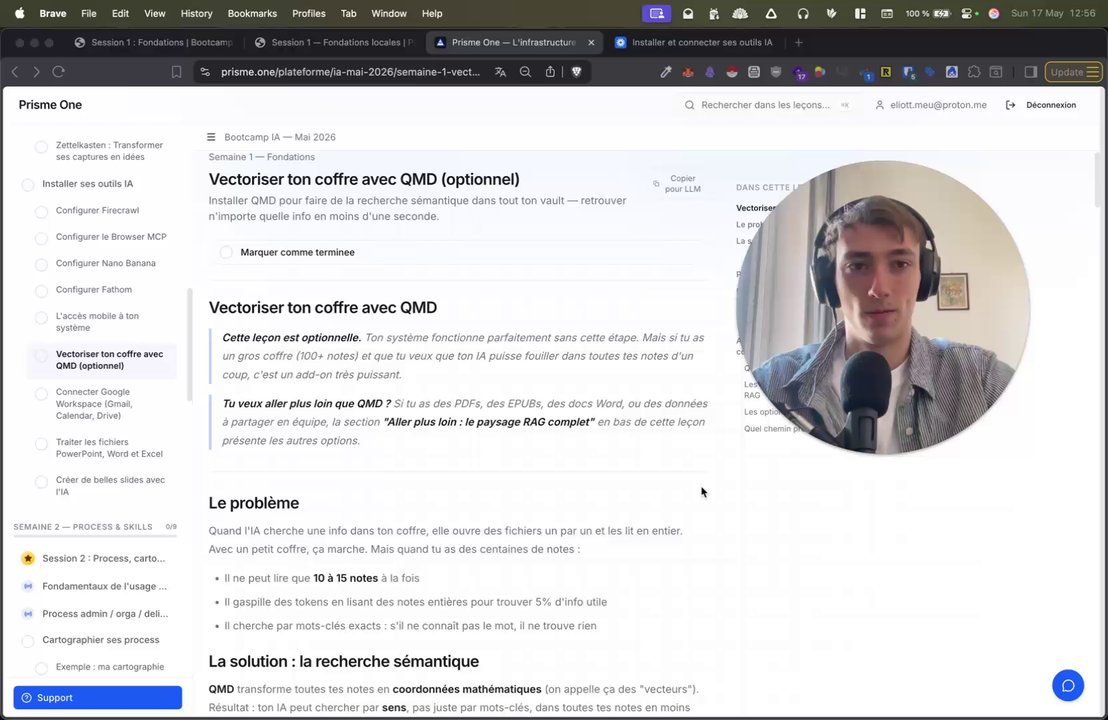The image size is (1108, 720).
Task: Open the zoom magnifier in address bar
Action: [525, 72]
